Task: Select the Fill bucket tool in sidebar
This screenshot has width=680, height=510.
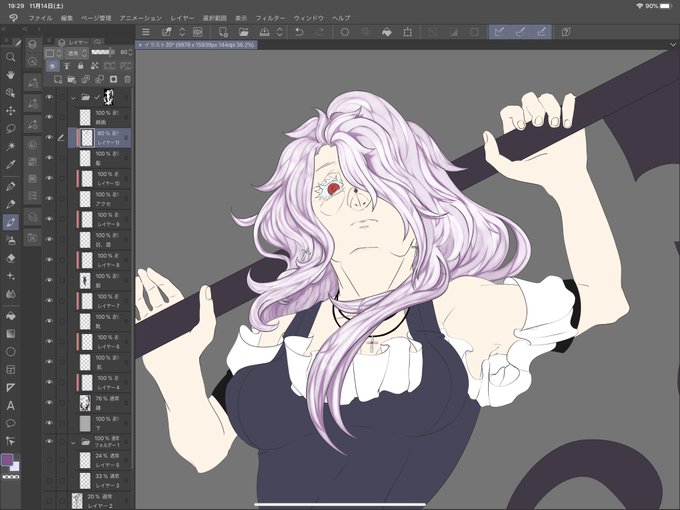Action: coord(10,316)
